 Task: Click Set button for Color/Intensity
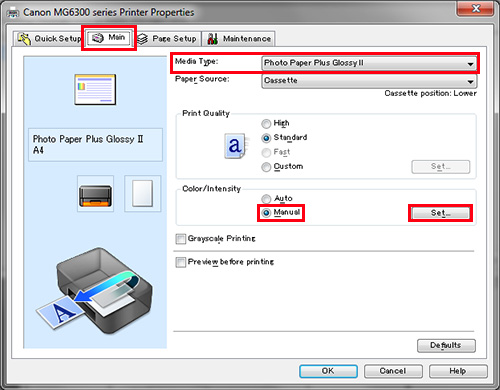tap(440, 213)
